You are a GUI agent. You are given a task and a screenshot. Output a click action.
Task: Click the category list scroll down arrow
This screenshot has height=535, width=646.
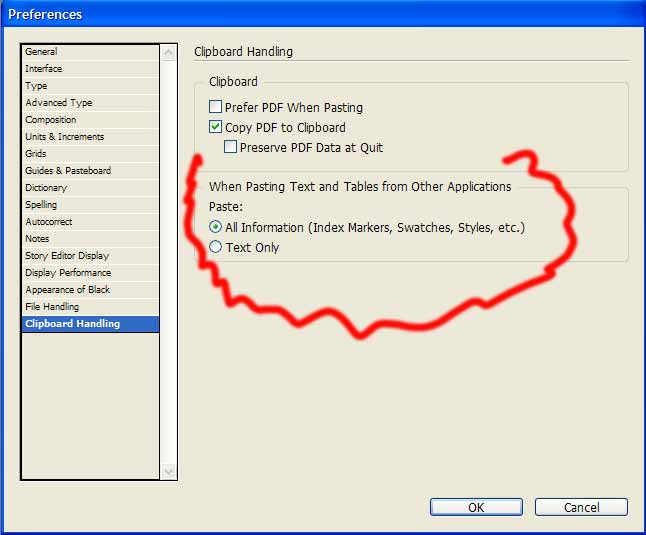(169, 471)
